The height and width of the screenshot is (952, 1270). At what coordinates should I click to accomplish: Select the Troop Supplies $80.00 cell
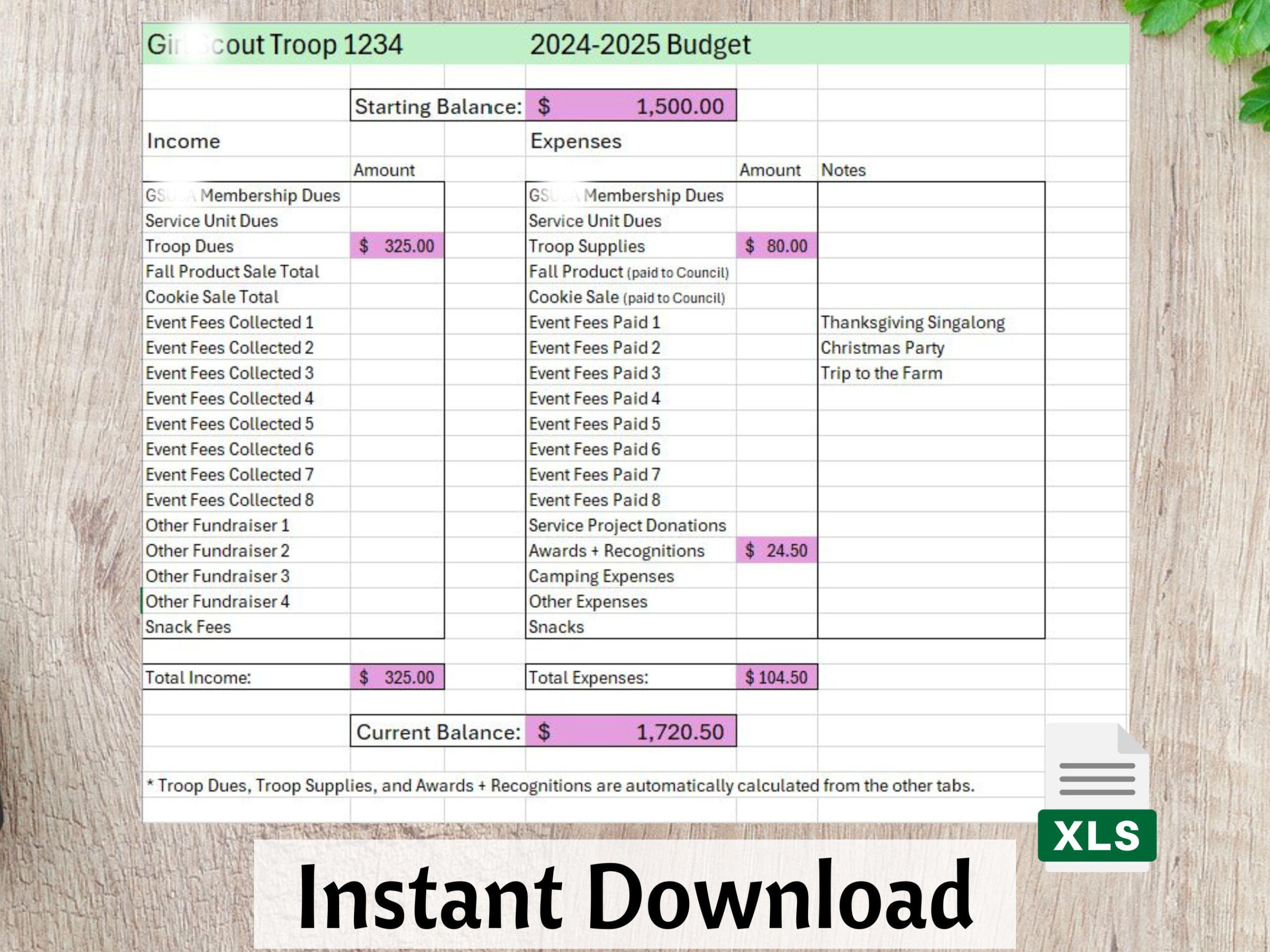tap(777, 245)
